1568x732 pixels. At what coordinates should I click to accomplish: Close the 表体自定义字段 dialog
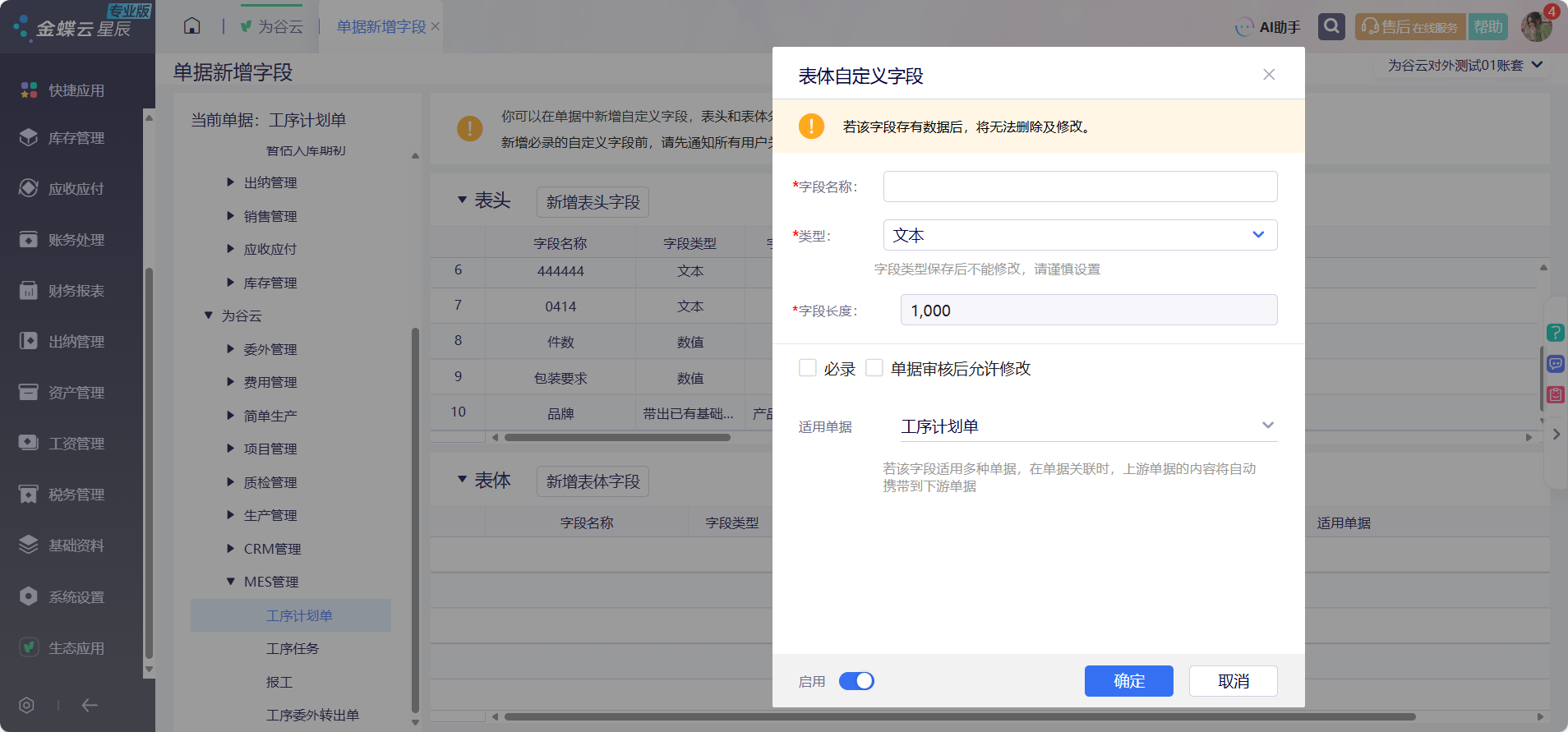click(1269, 75)
